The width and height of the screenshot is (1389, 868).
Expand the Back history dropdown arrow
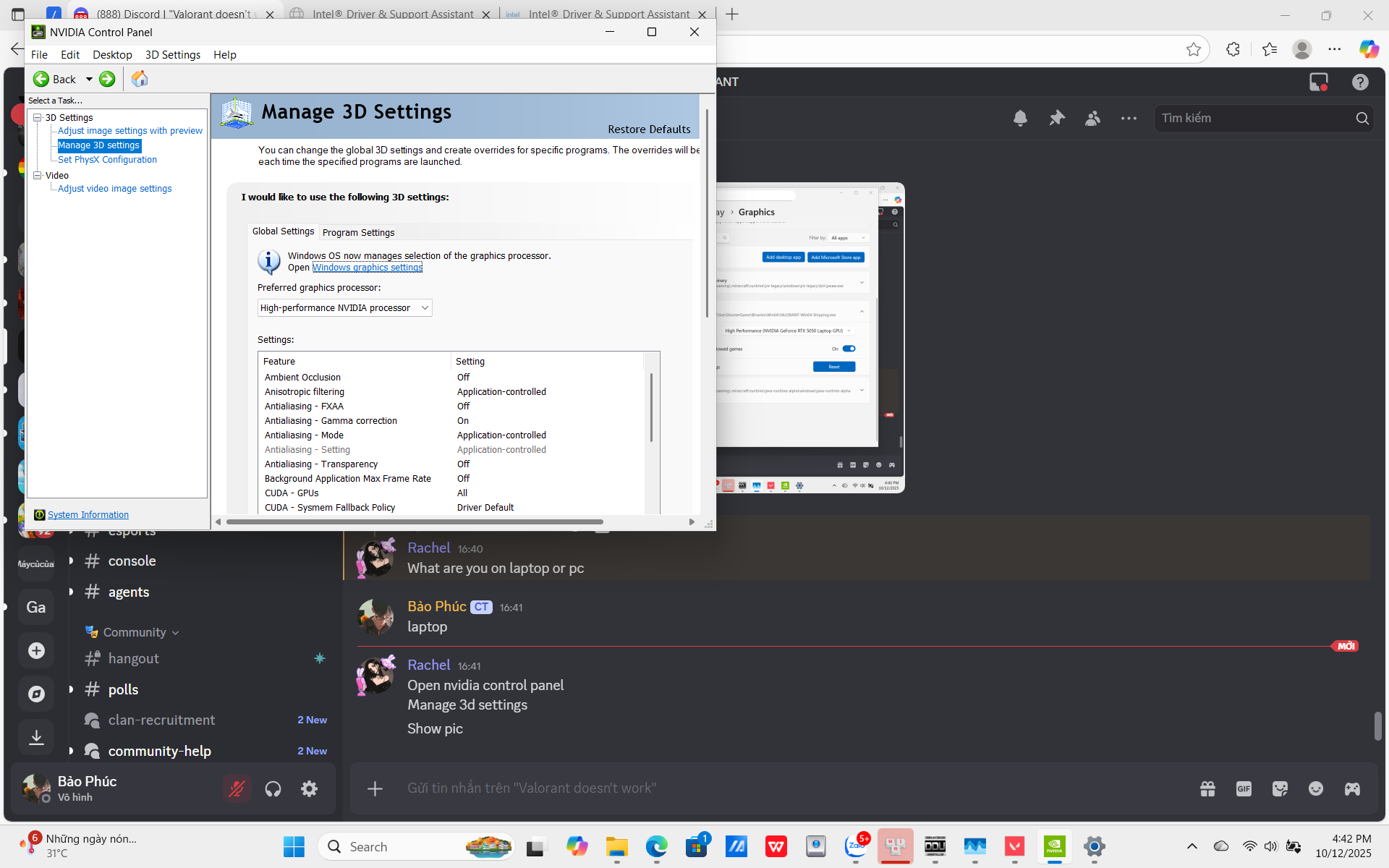point(89,79)
